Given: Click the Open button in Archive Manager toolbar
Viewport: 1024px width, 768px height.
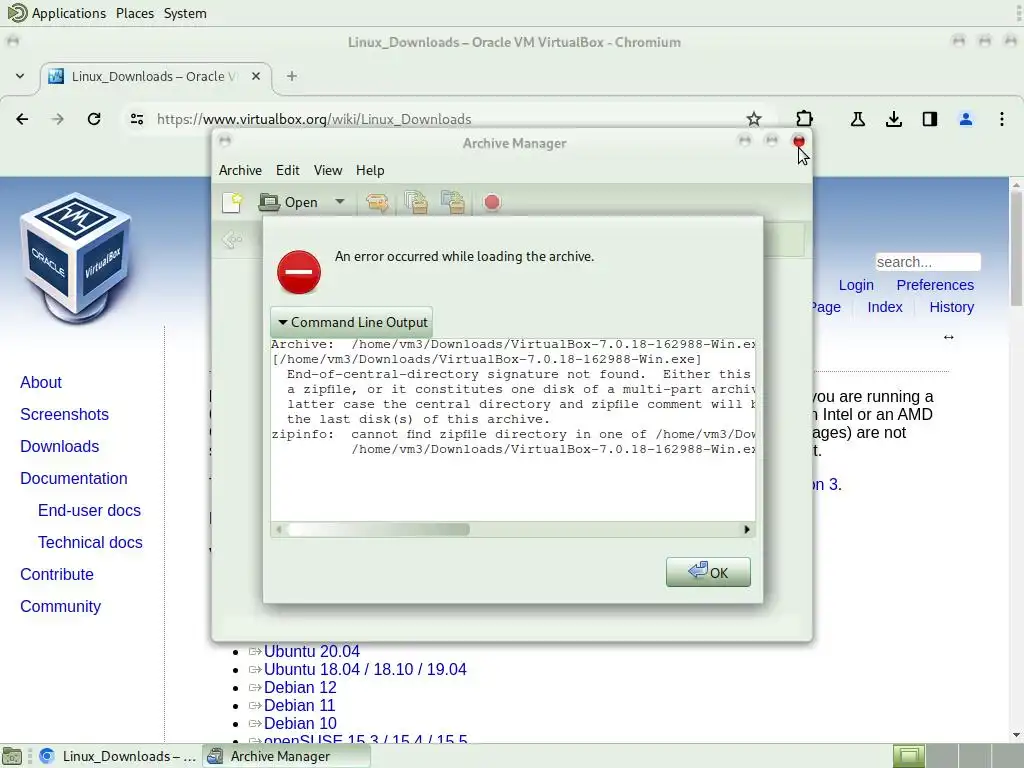Looking at the screenshot, I should pos(289,202).
